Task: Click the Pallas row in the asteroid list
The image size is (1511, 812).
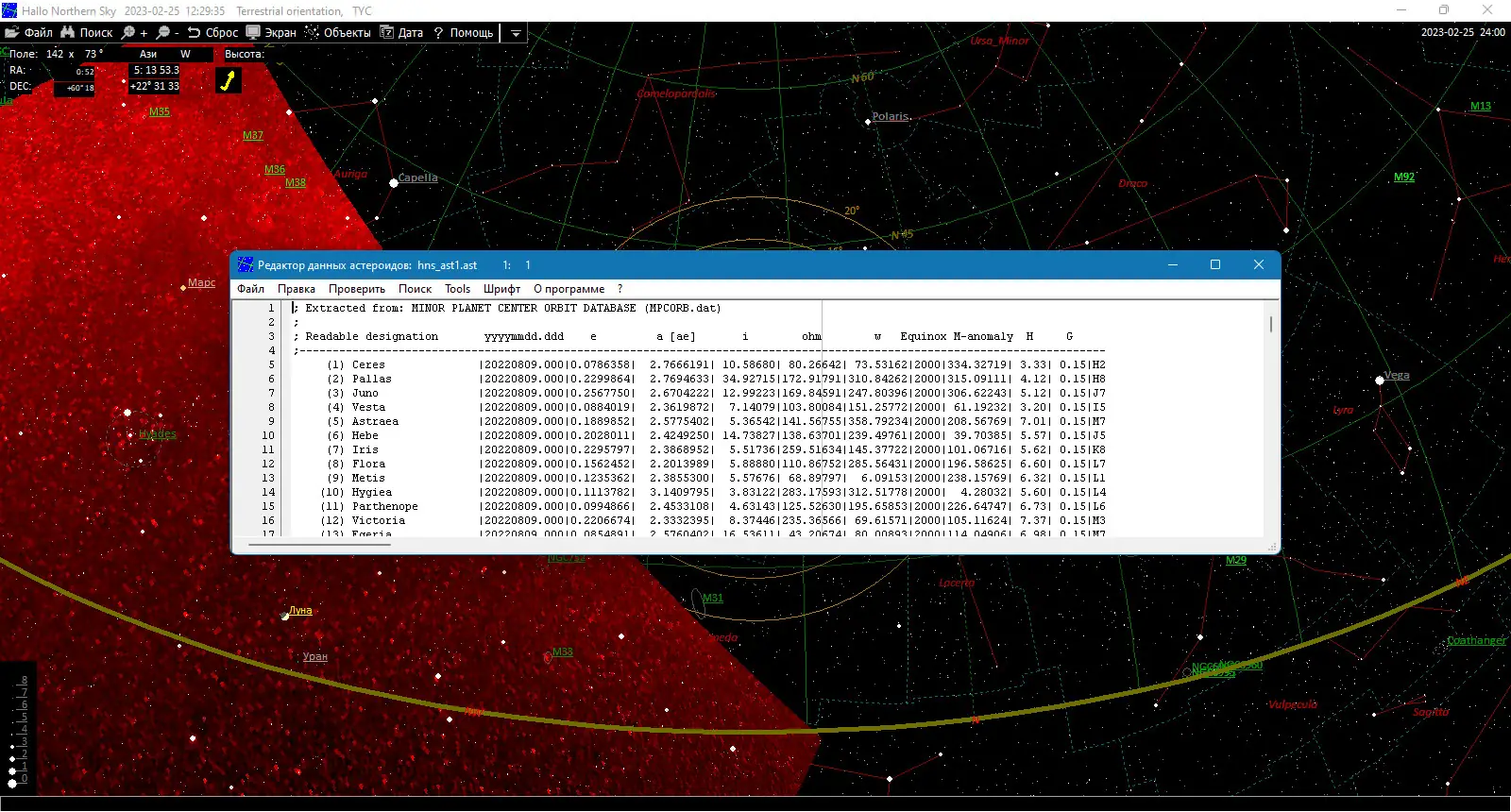Action: 699,379
